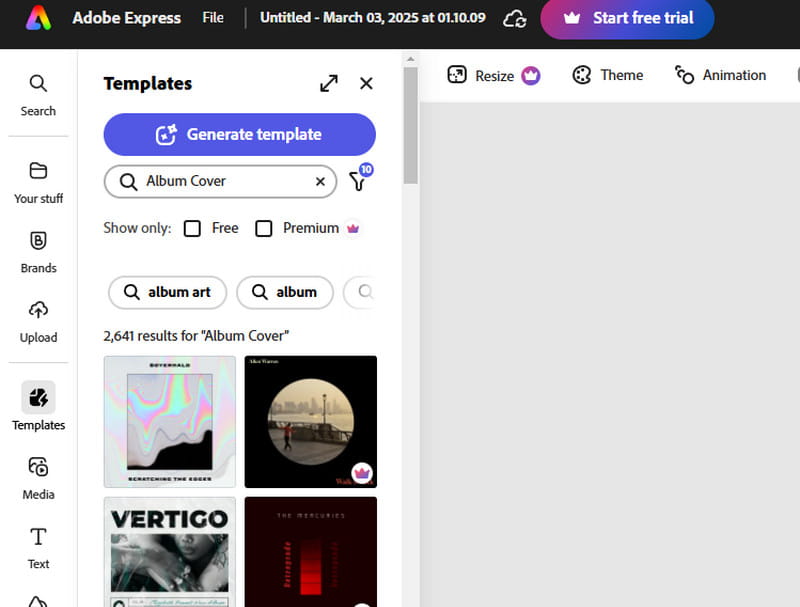Open the Resize options
The image size is (800, 607).
click(x=492, y=75)
